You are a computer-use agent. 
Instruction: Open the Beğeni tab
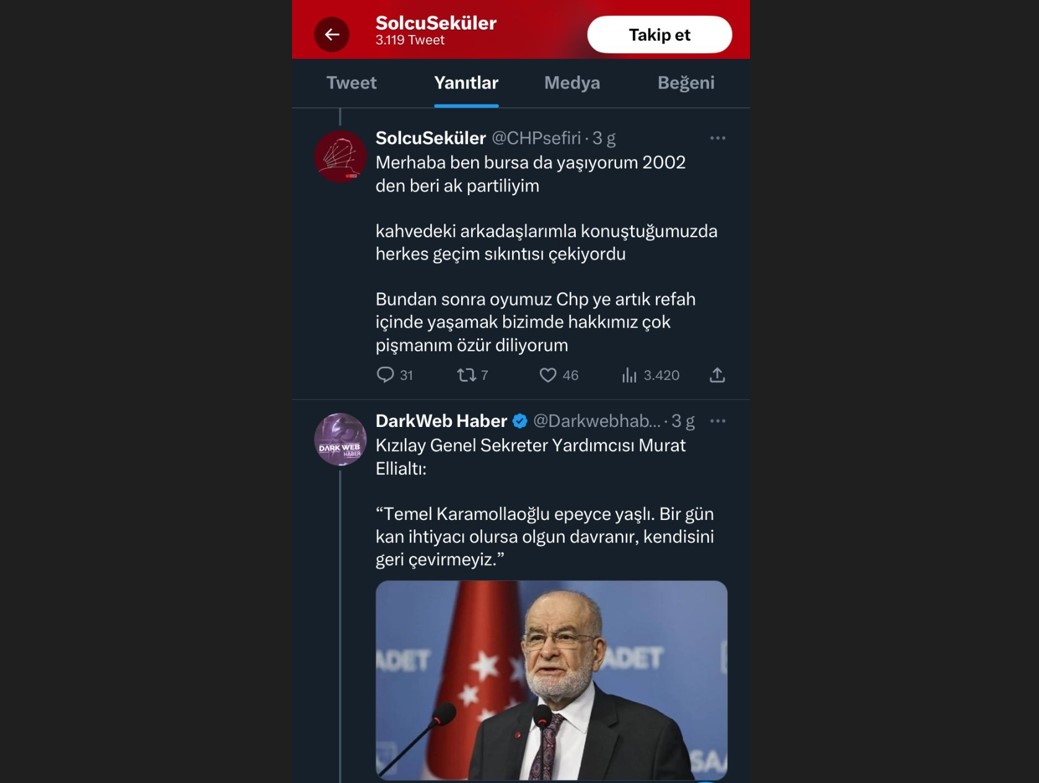tap(686, 83)
